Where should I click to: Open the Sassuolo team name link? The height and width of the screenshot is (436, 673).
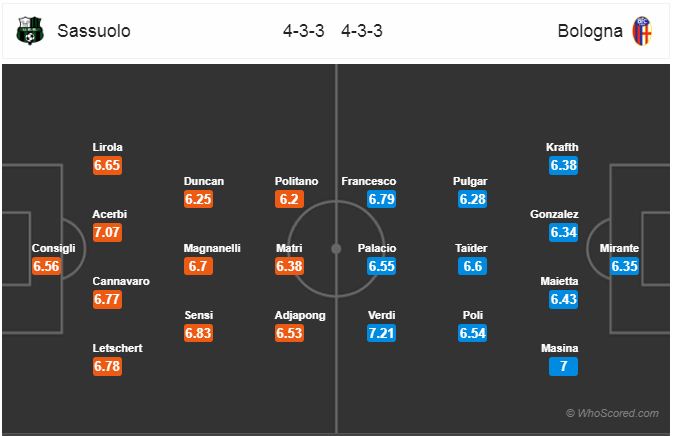[94, 31]
